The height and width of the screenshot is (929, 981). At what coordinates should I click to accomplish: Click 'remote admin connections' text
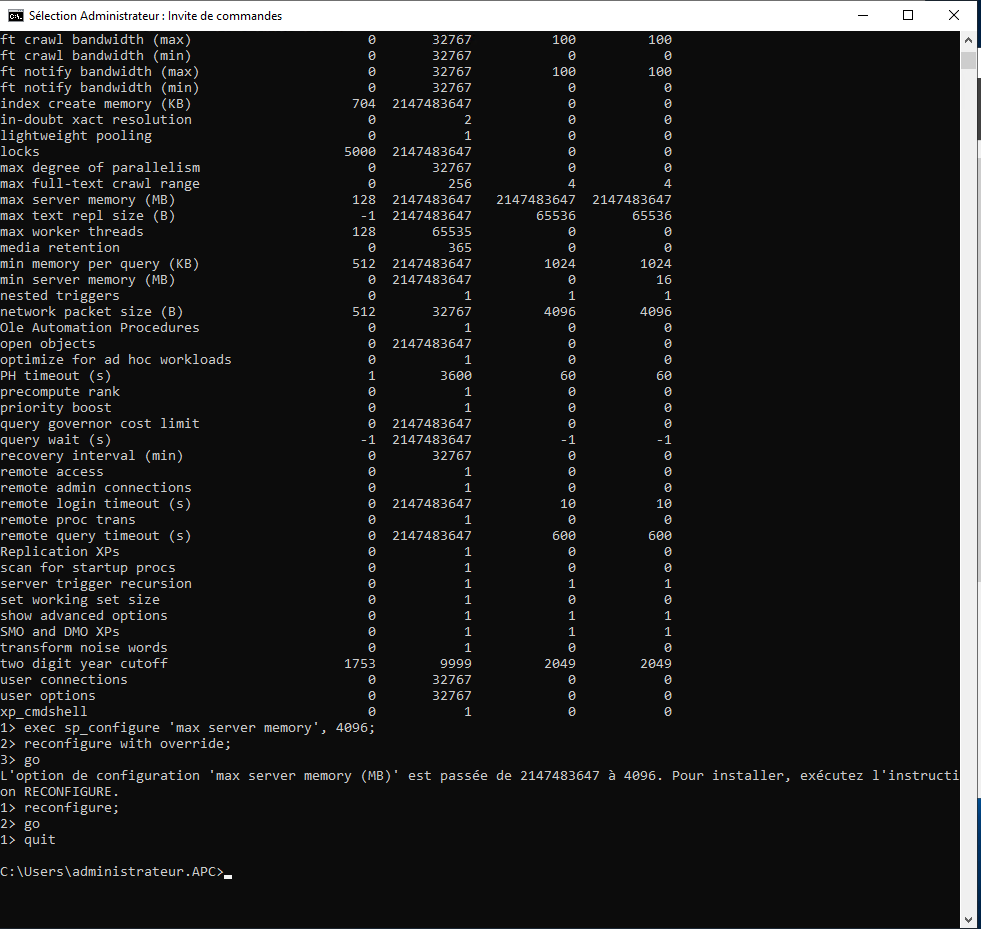click(96, 487)
